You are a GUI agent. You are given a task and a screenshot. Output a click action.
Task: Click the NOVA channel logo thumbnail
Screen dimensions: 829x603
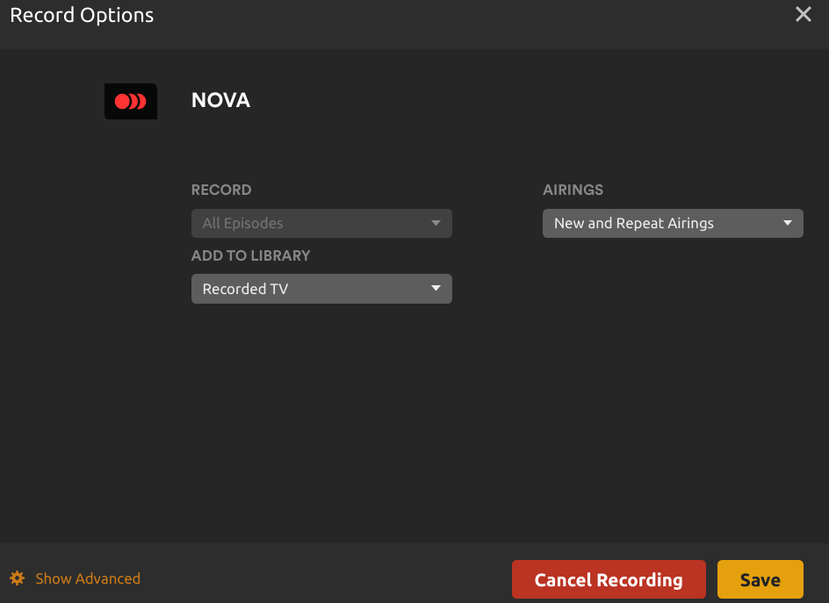pyautogui.click(x=131, y=101)
